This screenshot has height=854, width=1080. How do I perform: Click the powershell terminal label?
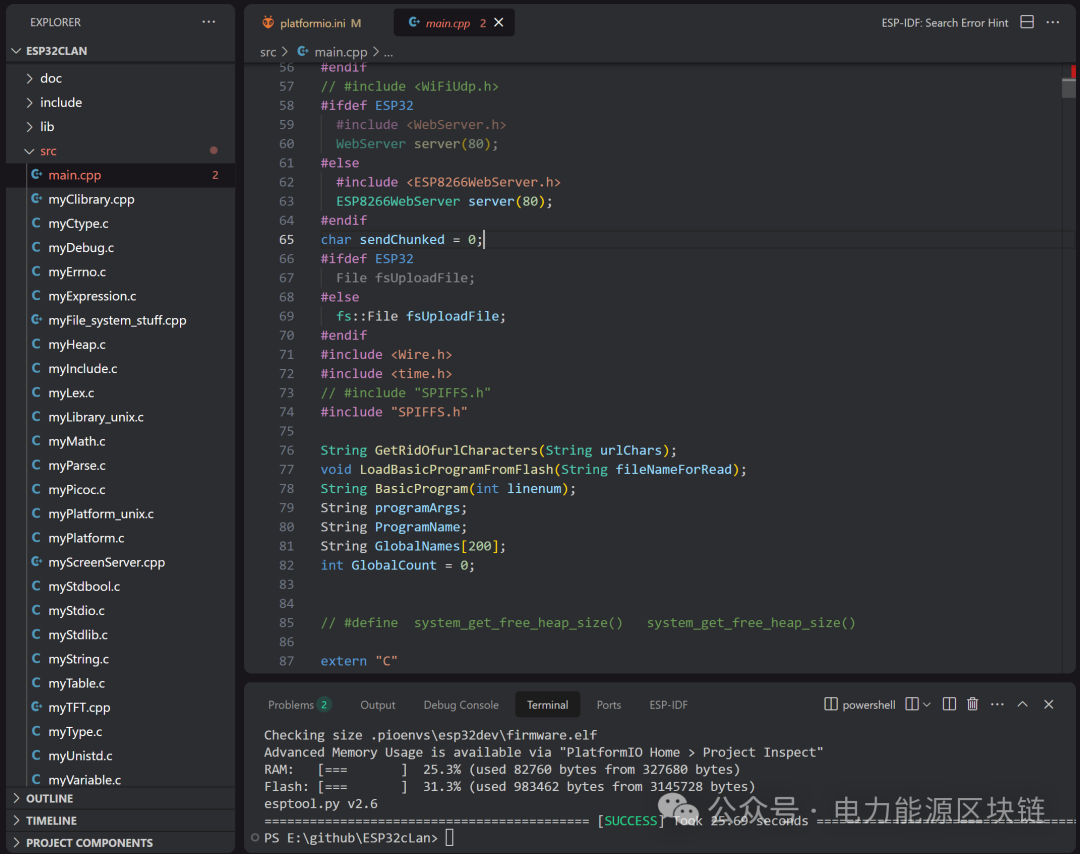(869, 705)
